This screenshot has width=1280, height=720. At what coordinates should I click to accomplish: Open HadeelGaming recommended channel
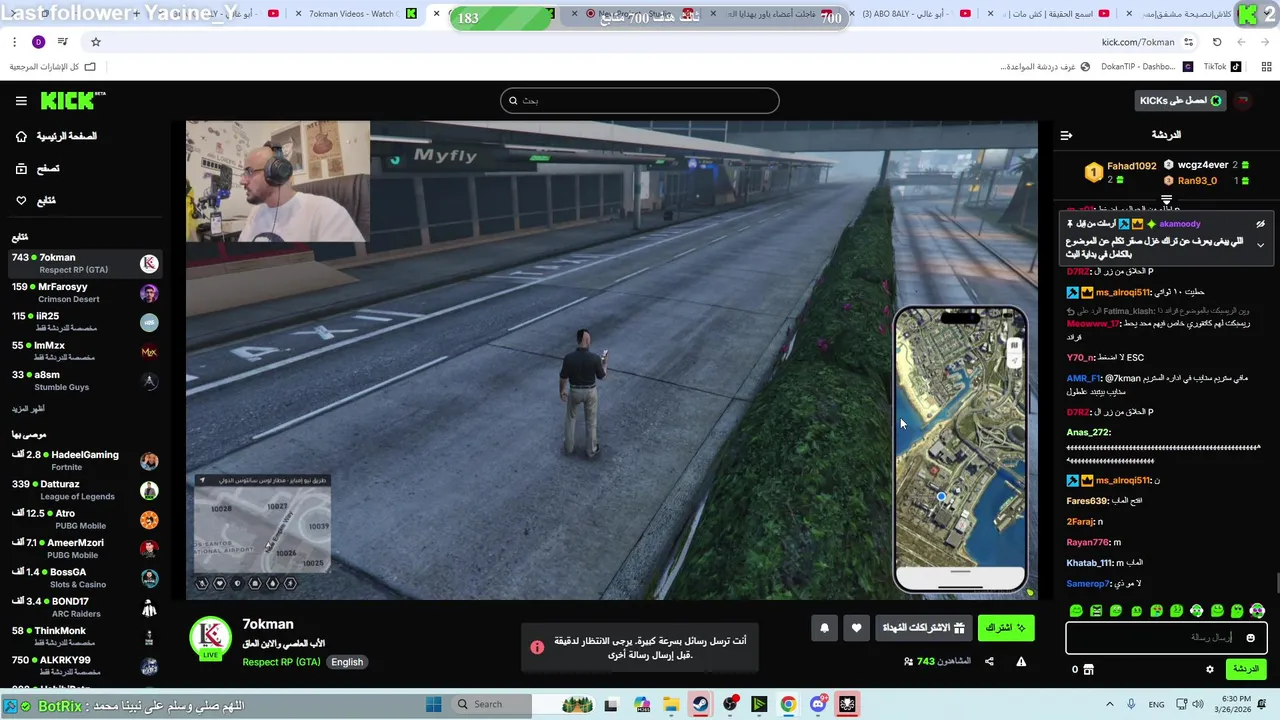coord(85,461)
